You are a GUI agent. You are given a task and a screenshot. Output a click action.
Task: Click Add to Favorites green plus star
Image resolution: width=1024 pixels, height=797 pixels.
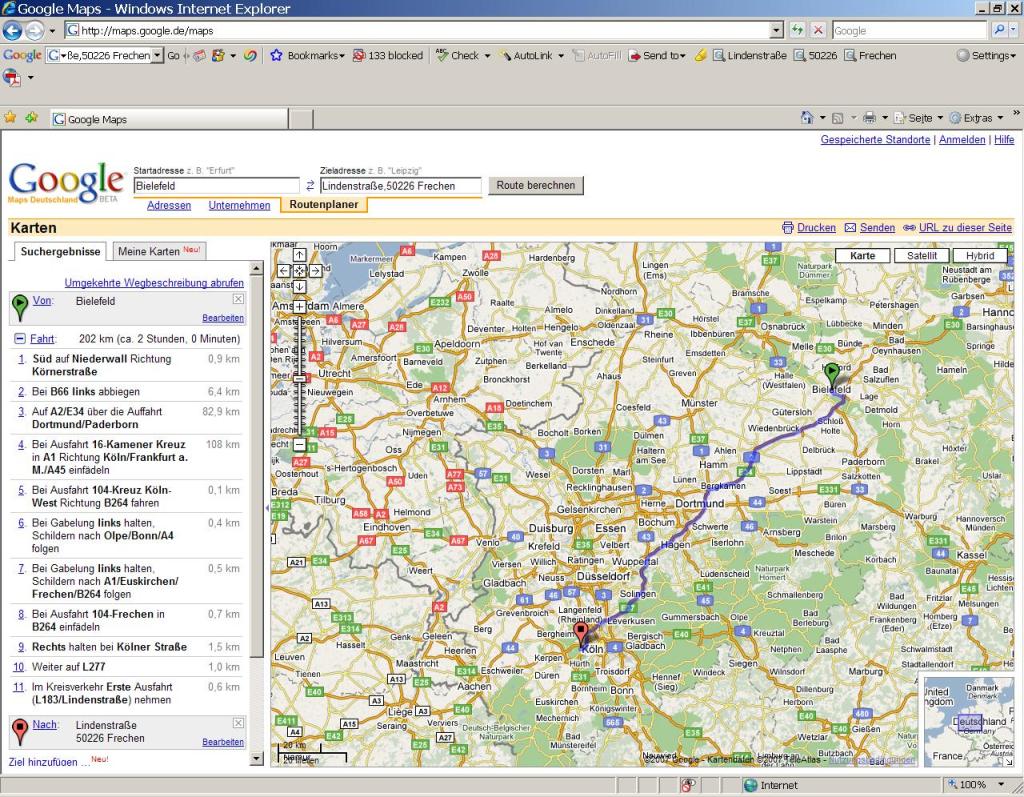pos(31,118)
